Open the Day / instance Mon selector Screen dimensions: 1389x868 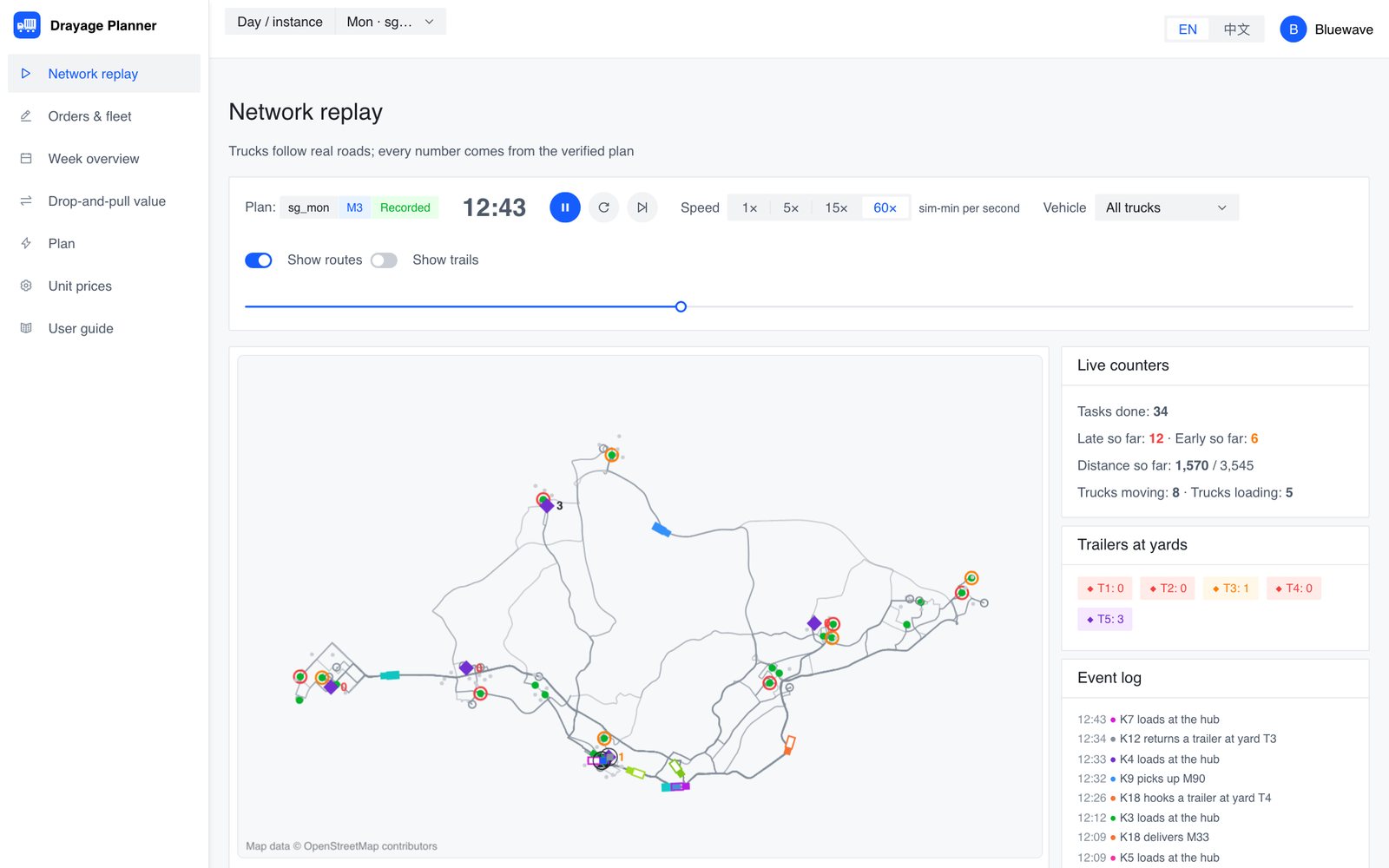pos(390,22)
